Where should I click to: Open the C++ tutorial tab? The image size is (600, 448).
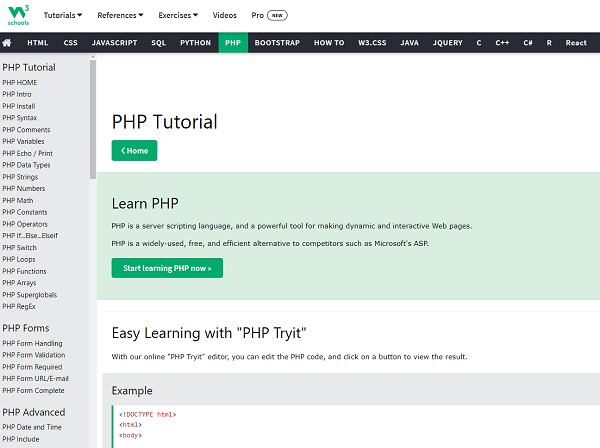[502, 43]
